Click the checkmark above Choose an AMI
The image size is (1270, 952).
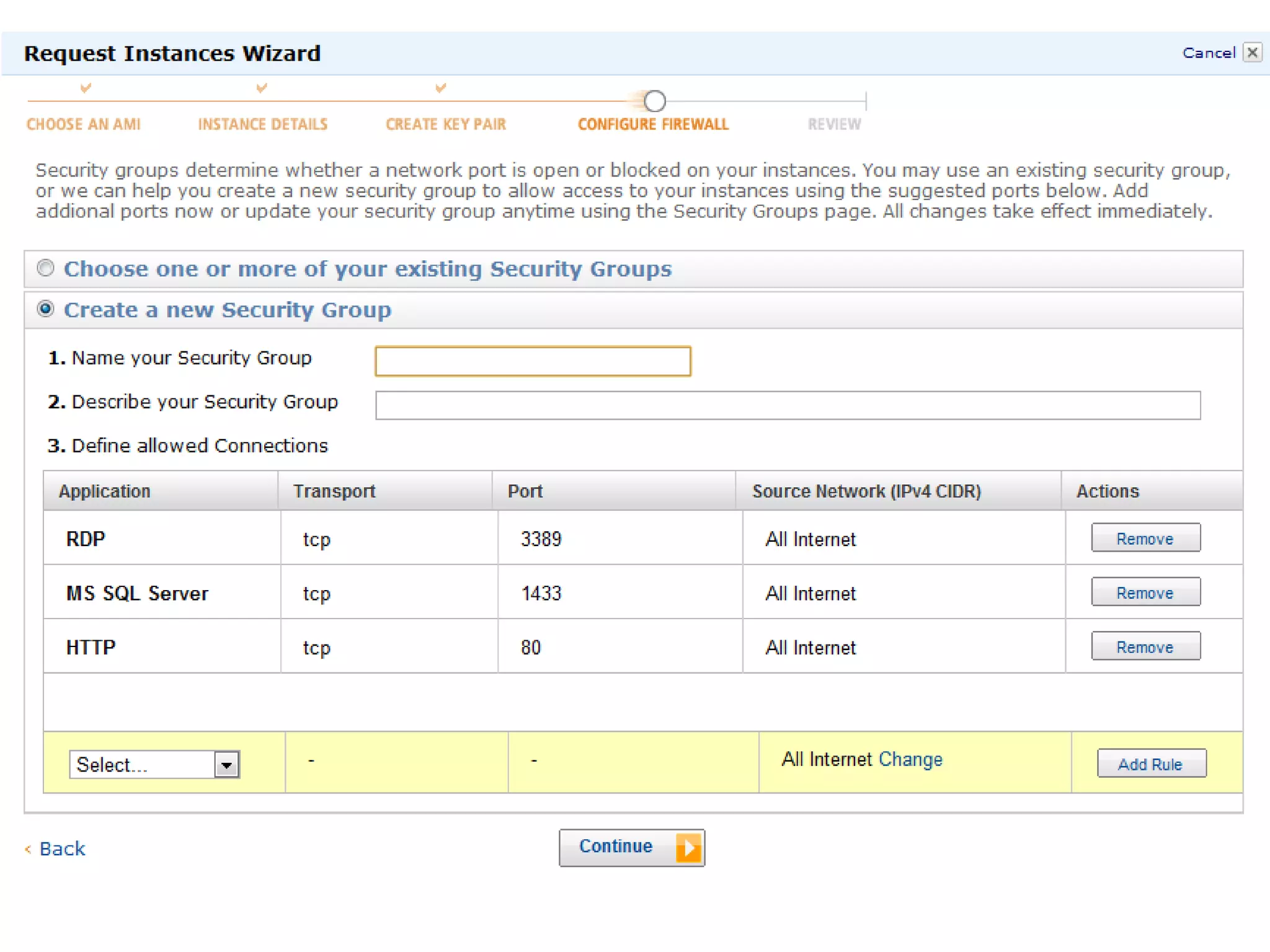86,88
